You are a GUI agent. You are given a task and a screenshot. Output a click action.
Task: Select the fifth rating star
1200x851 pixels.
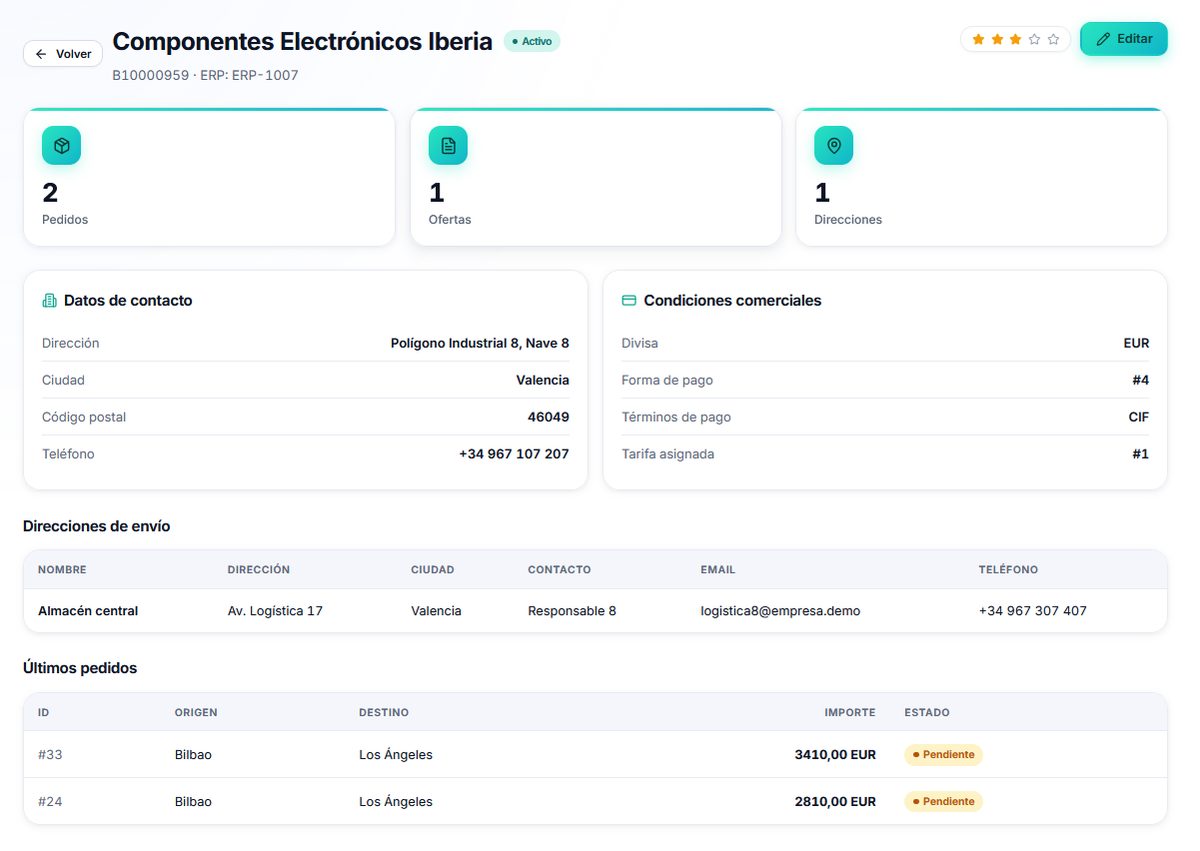pyautogui.click(x=1053, y=39)
